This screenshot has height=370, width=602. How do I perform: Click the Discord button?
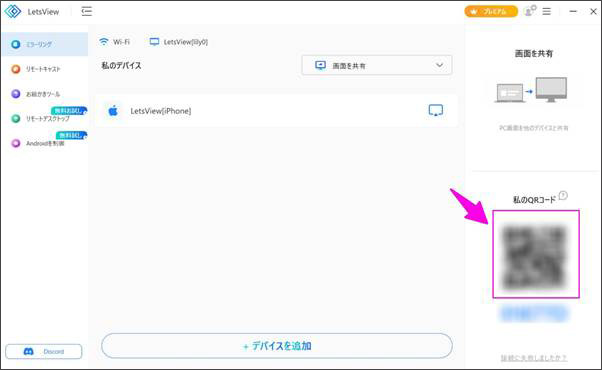[x=44, y=352]
